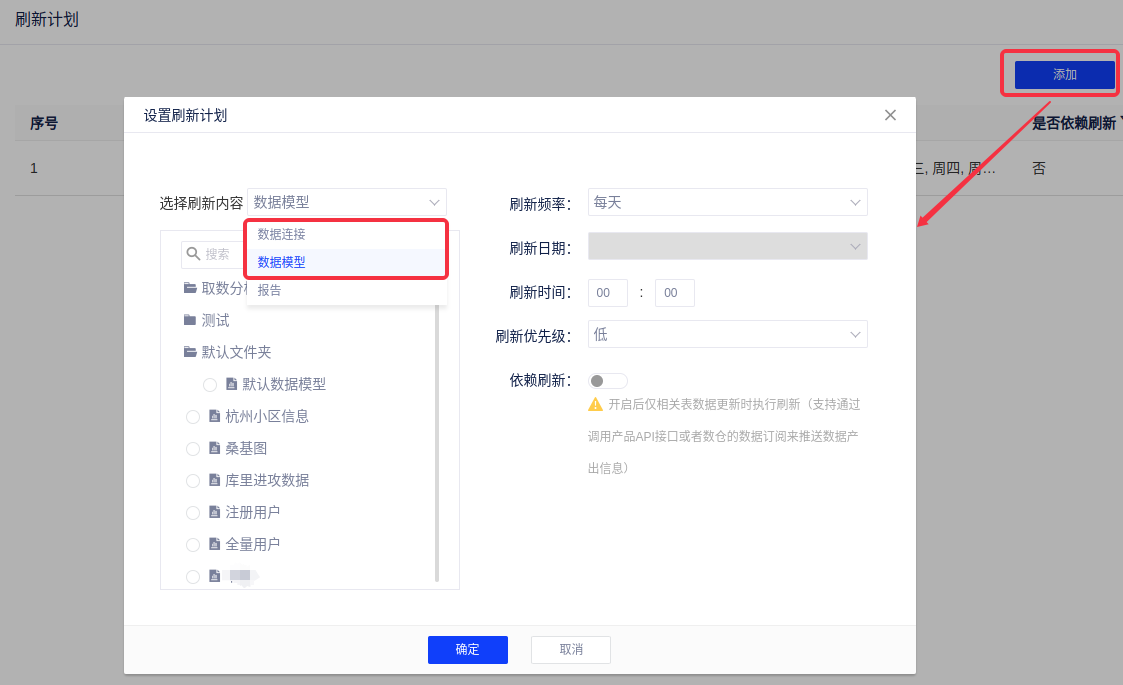
Task: Click the 测试 folder icon
Action: [x=190, y=320]
